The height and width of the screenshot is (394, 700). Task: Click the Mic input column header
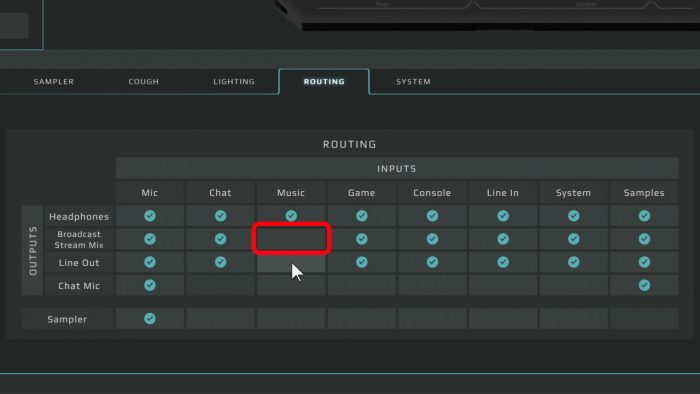pyautogui.click(x=150, y=193)
